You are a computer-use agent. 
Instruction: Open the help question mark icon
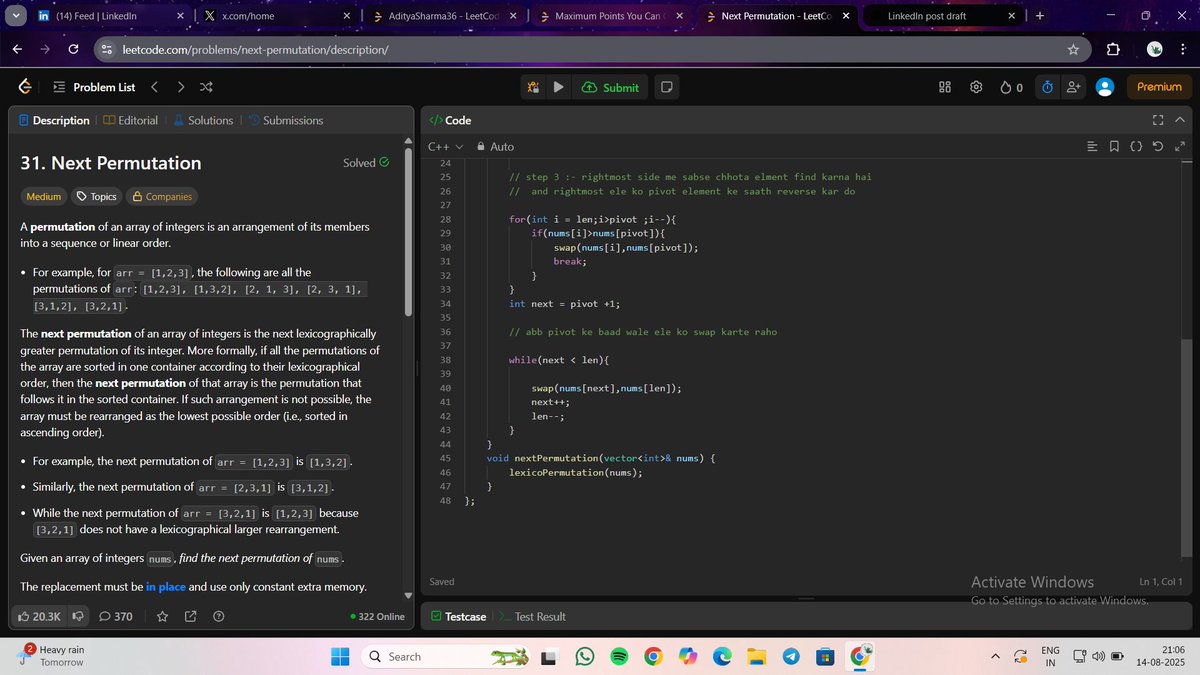(218, 617)
